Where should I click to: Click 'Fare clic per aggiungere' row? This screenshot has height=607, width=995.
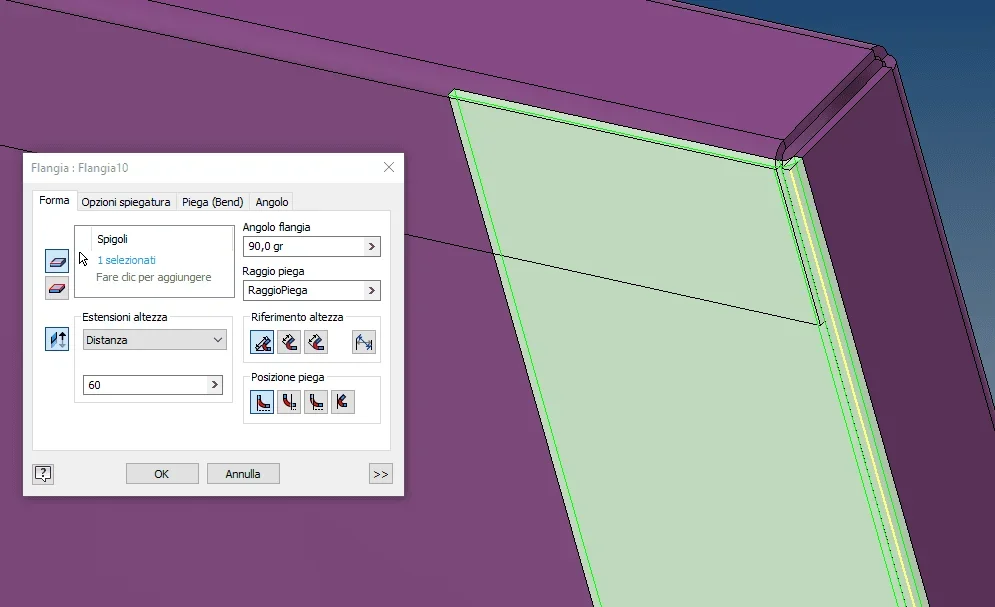pyautogui.click(x=154, y=277)
